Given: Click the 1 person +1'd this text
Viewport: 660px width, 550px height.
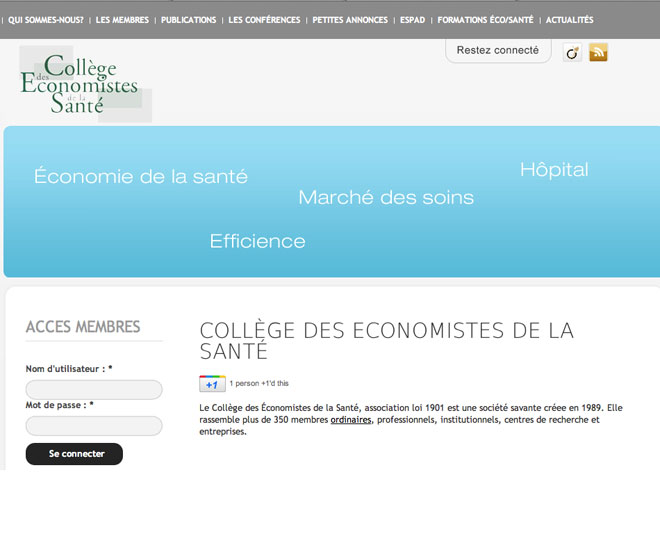Looking at the screenshot, I should pos(259,383).
